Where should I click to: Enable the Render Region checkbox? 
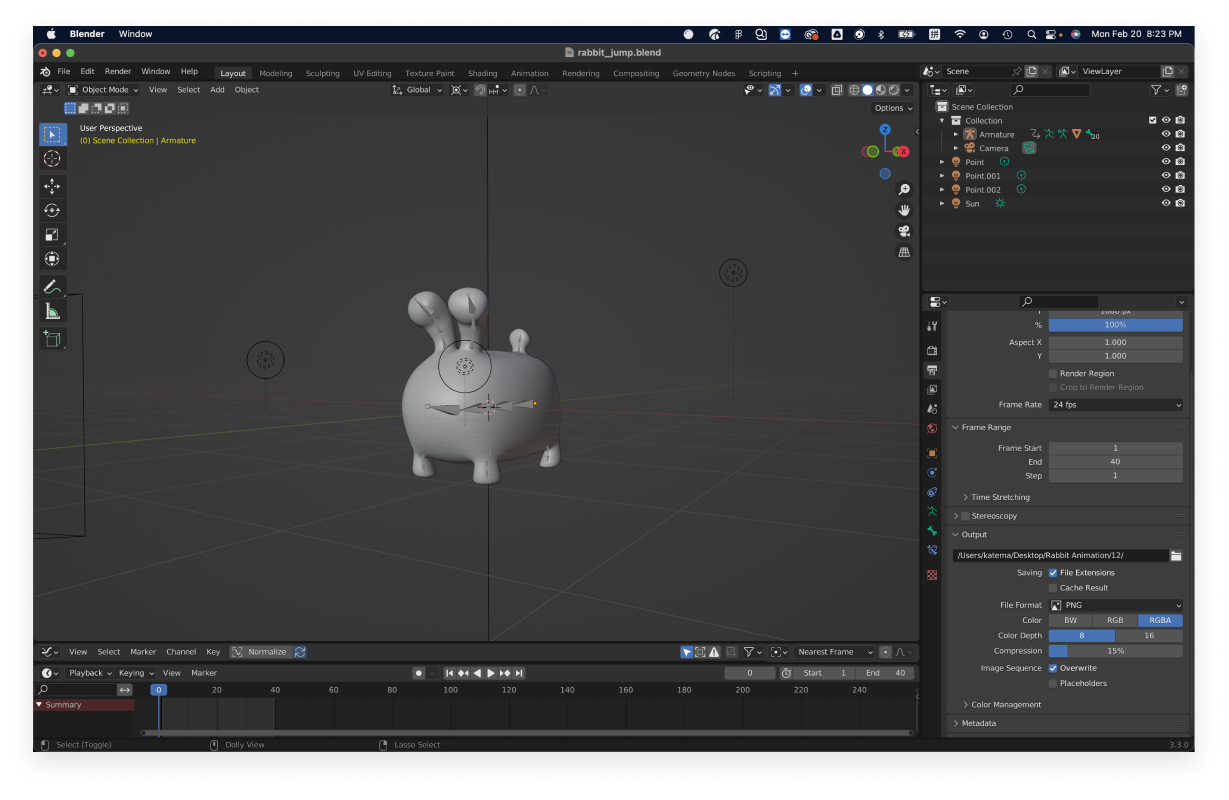tap(1053, 373)
